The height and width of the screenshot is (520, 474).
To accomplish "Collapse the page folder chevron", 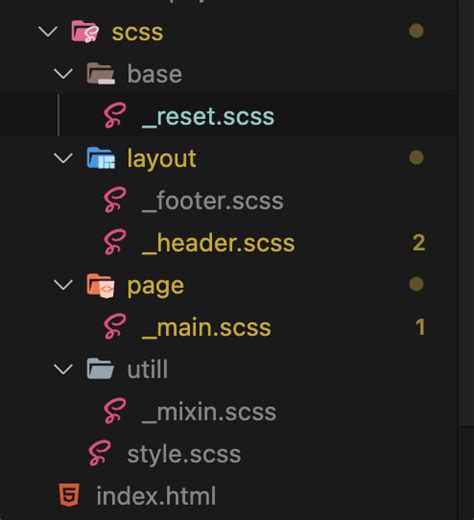I will point(63,285).
